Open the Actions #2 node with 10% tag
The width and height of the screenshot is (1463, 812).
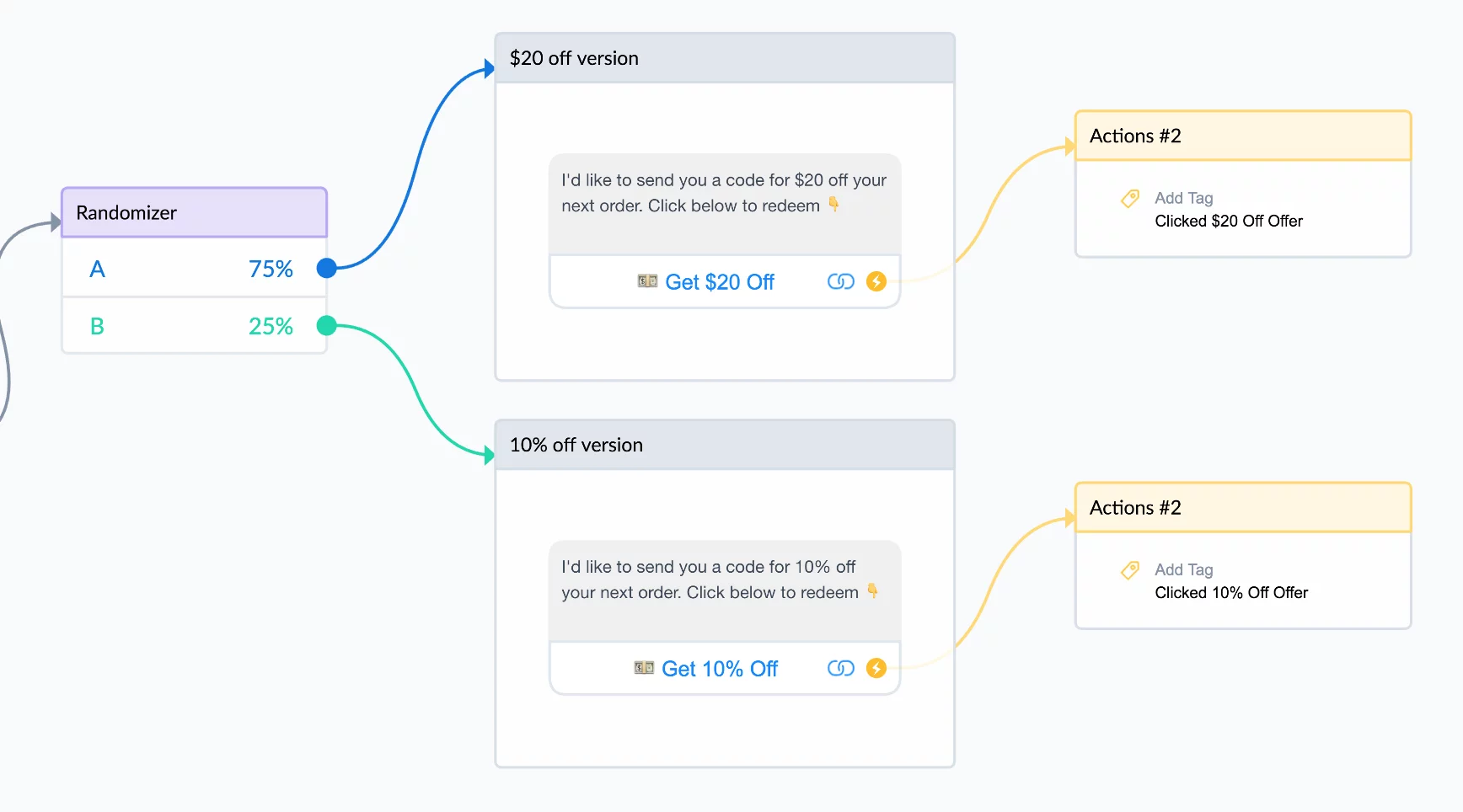click(x=1243, y=507)
